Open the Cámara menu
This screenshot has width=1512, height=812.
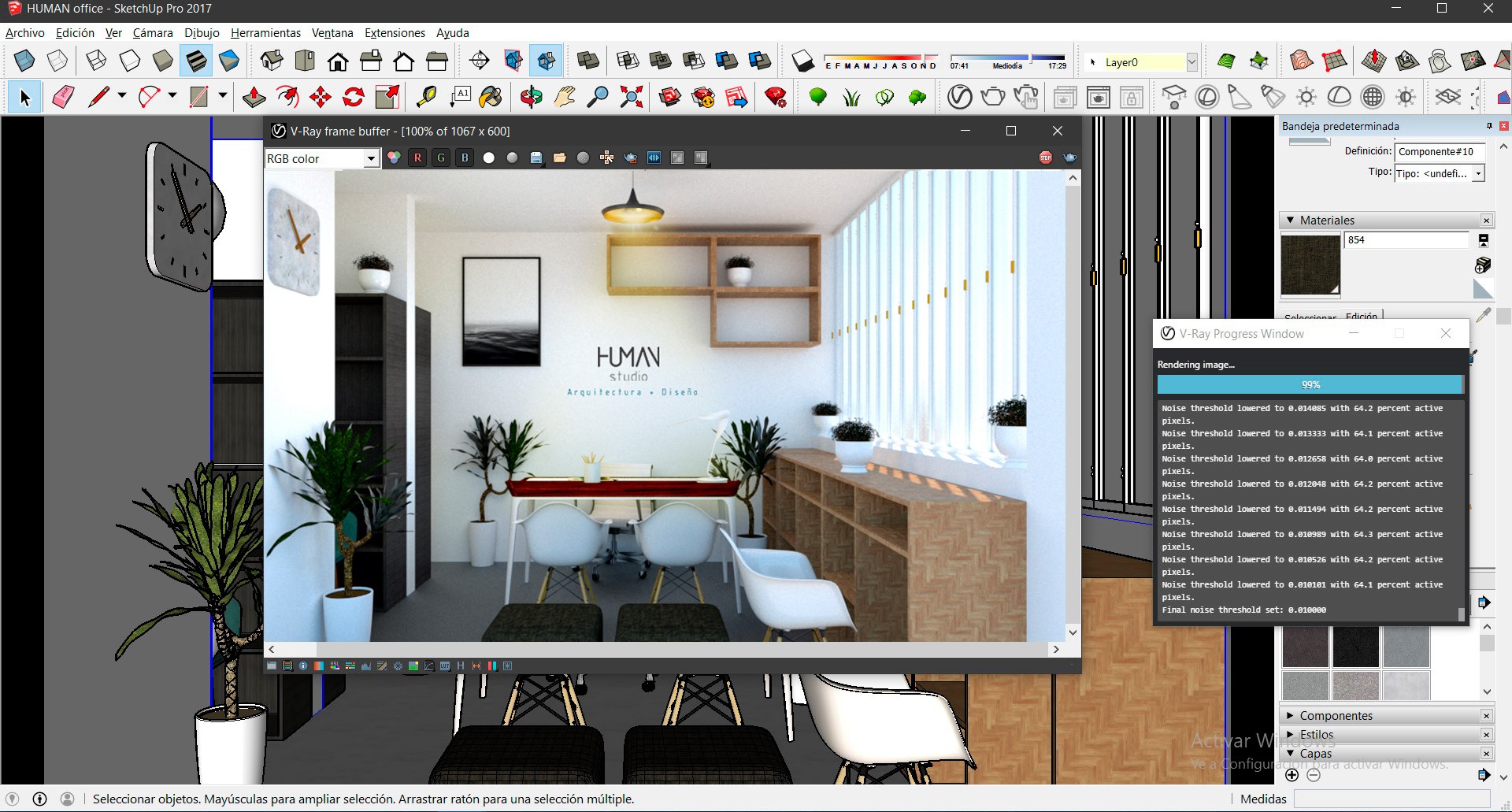pyautogui.click(x=153, y=33)
